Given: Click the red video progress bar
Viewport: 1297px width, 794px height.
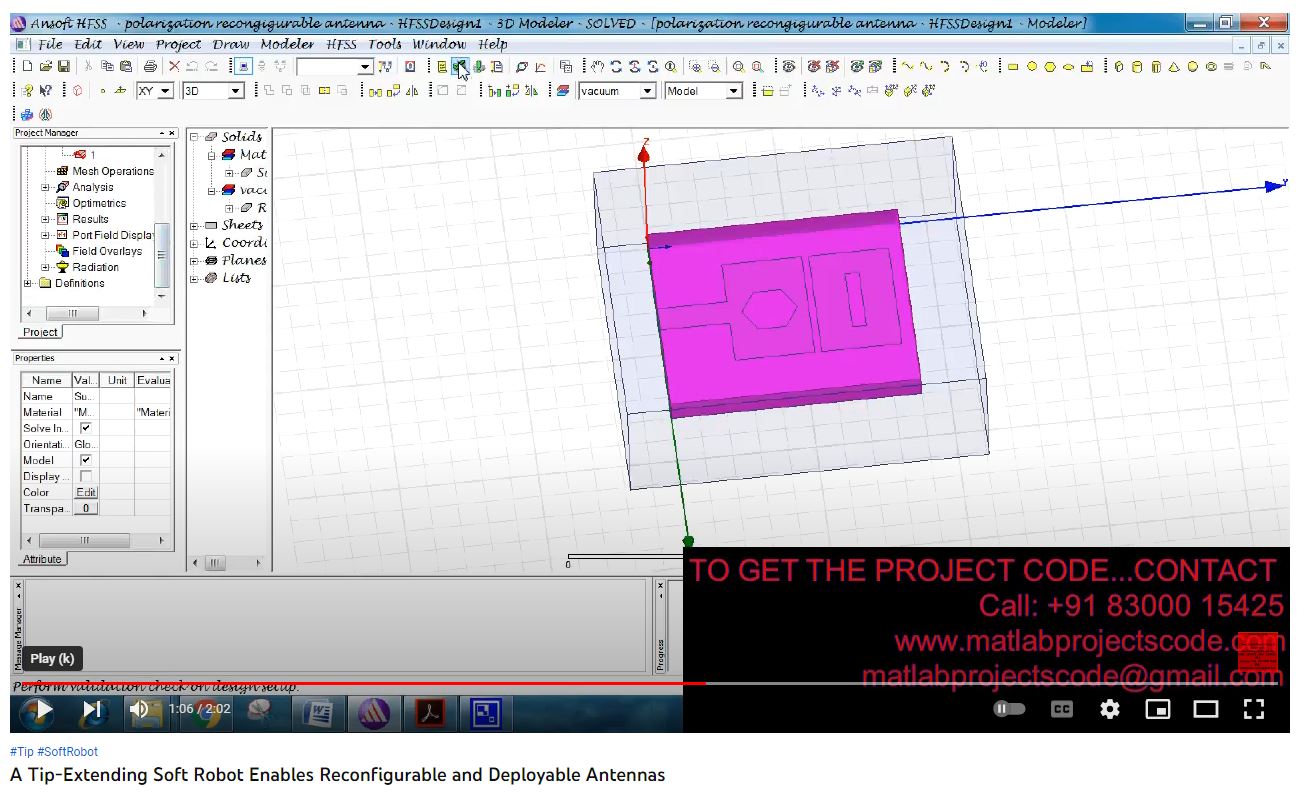Looking at the screenshot, I should click(400, 684).
